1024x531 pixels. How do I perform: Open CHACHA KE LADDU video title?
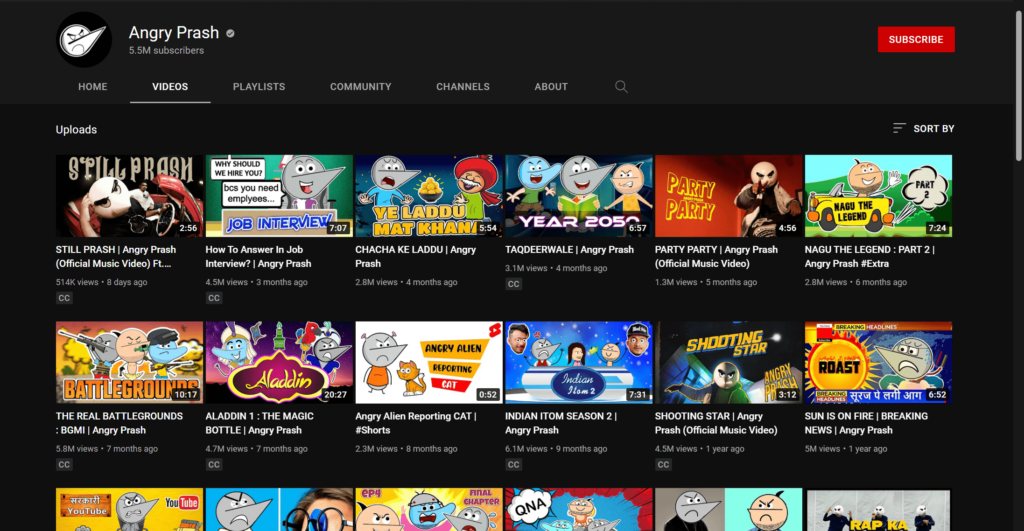point(415,257)
